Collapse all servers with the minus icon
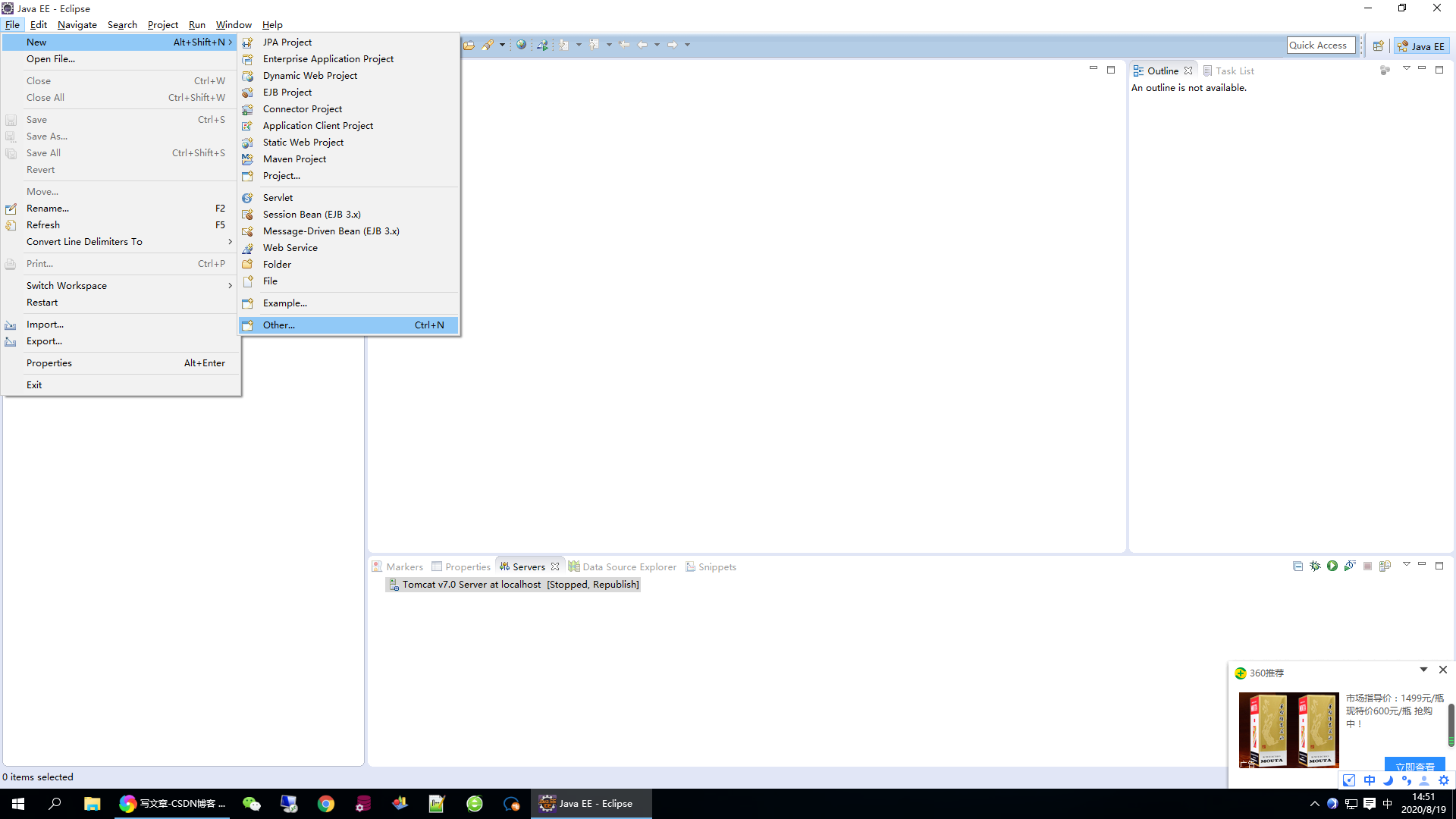1456x819 pixels. (1298, 566)
